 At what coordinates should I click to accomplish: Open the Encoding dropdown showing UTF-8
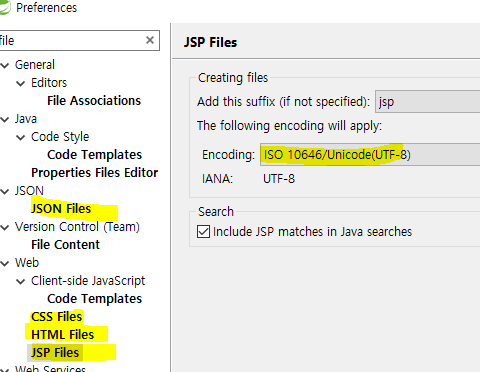[x=370, y=154]
